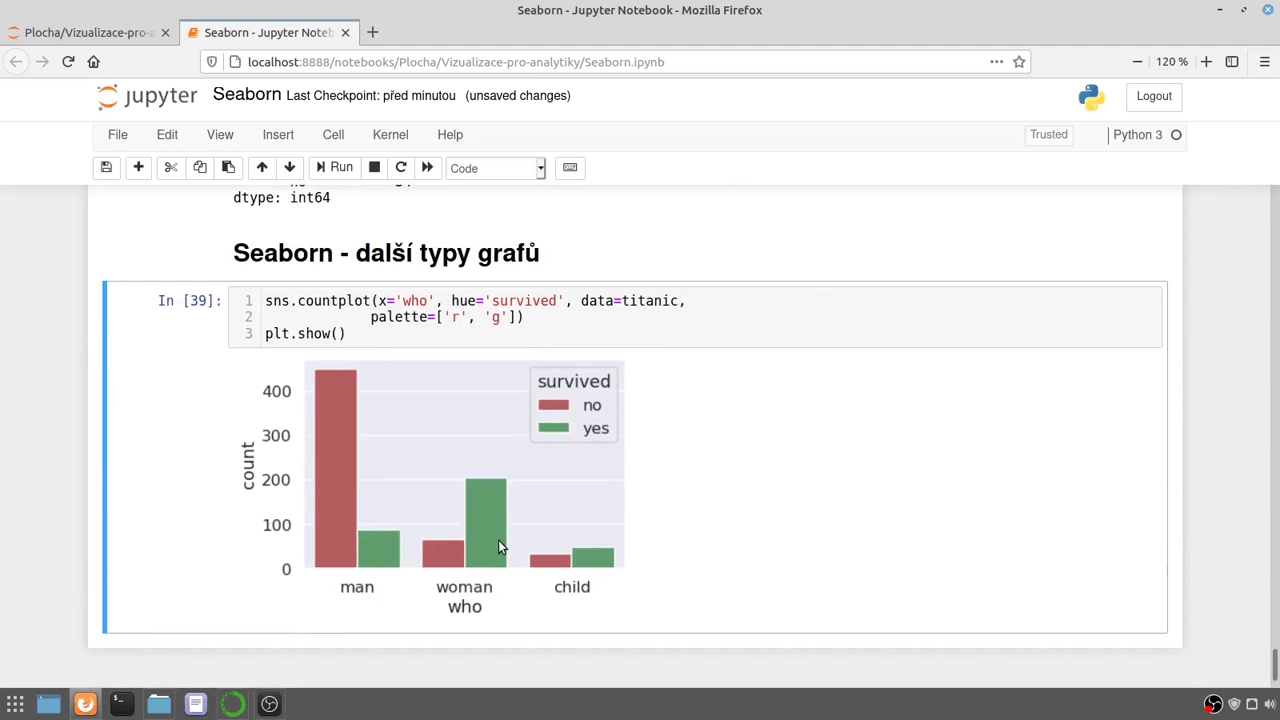Close the Plocha/Vizualizace browser tab
The height and width of the screenshot is (720, 1280).
coord(166,32)
